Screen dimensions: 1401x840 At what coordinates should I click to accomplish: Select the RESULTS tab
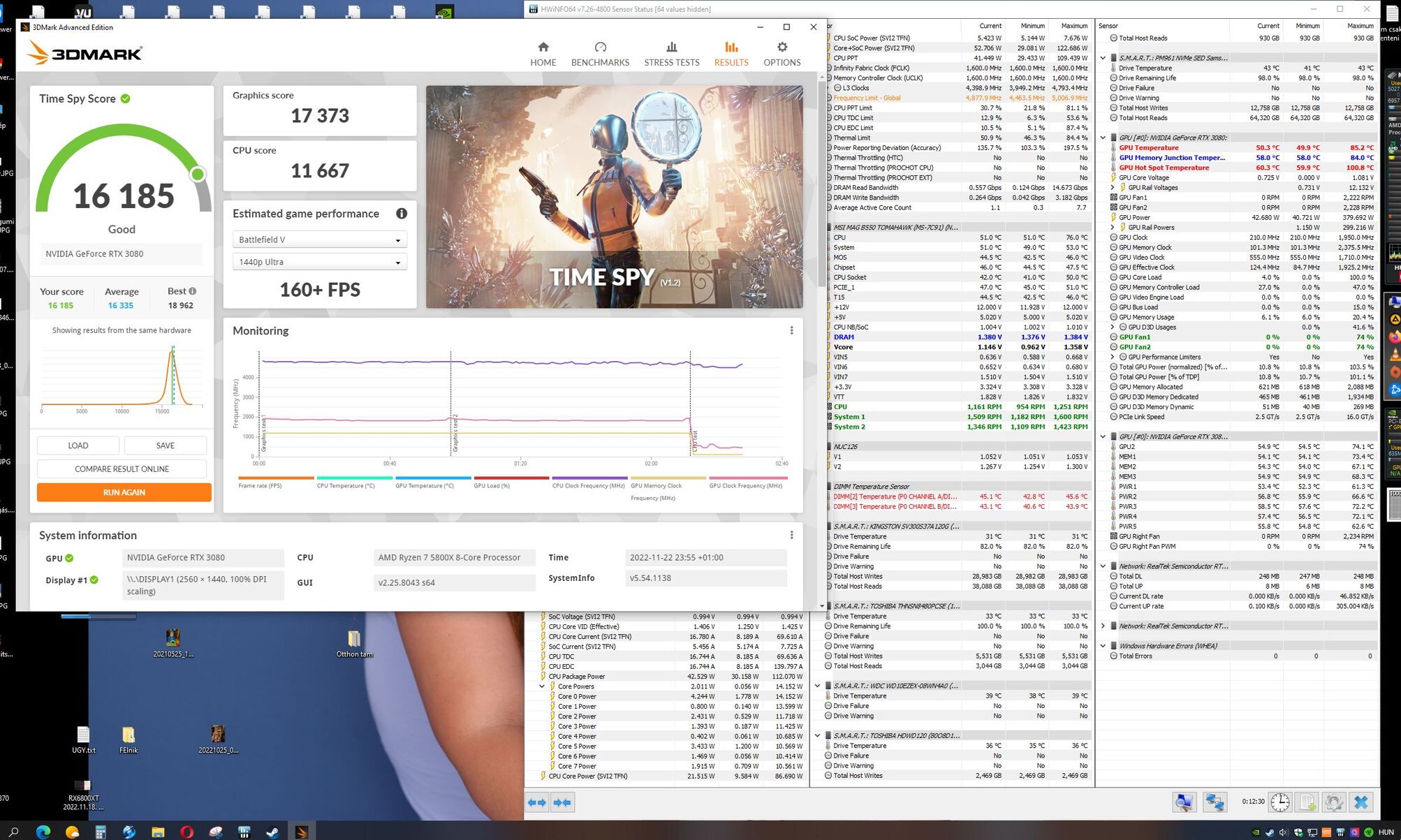pyautogui.click(x=731, y=54)
